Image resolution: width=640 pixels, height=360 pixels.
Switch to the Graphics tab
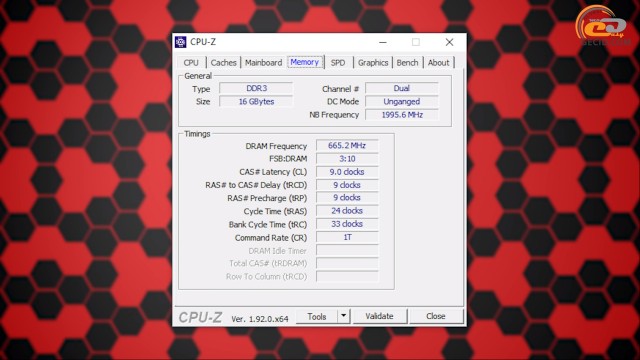point(373,62)
